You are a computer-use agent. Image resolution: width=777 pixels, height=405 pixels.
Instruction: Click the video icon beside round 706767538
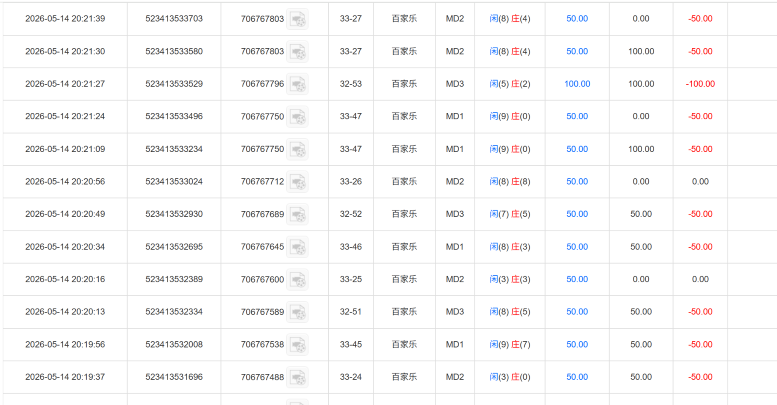pos(298,345)
